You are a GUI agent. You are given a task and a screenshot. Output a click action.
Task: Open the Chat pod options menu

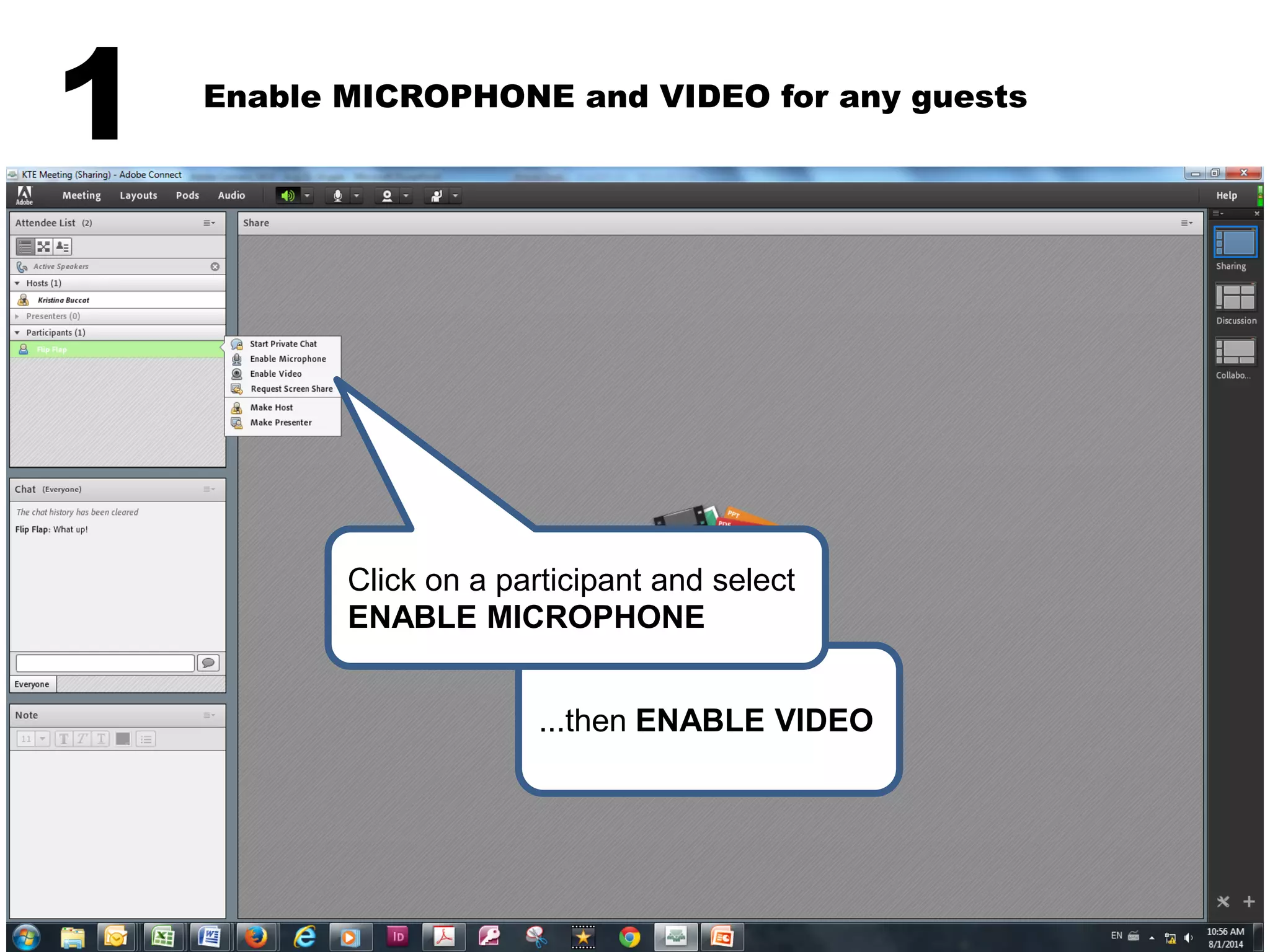209,490
